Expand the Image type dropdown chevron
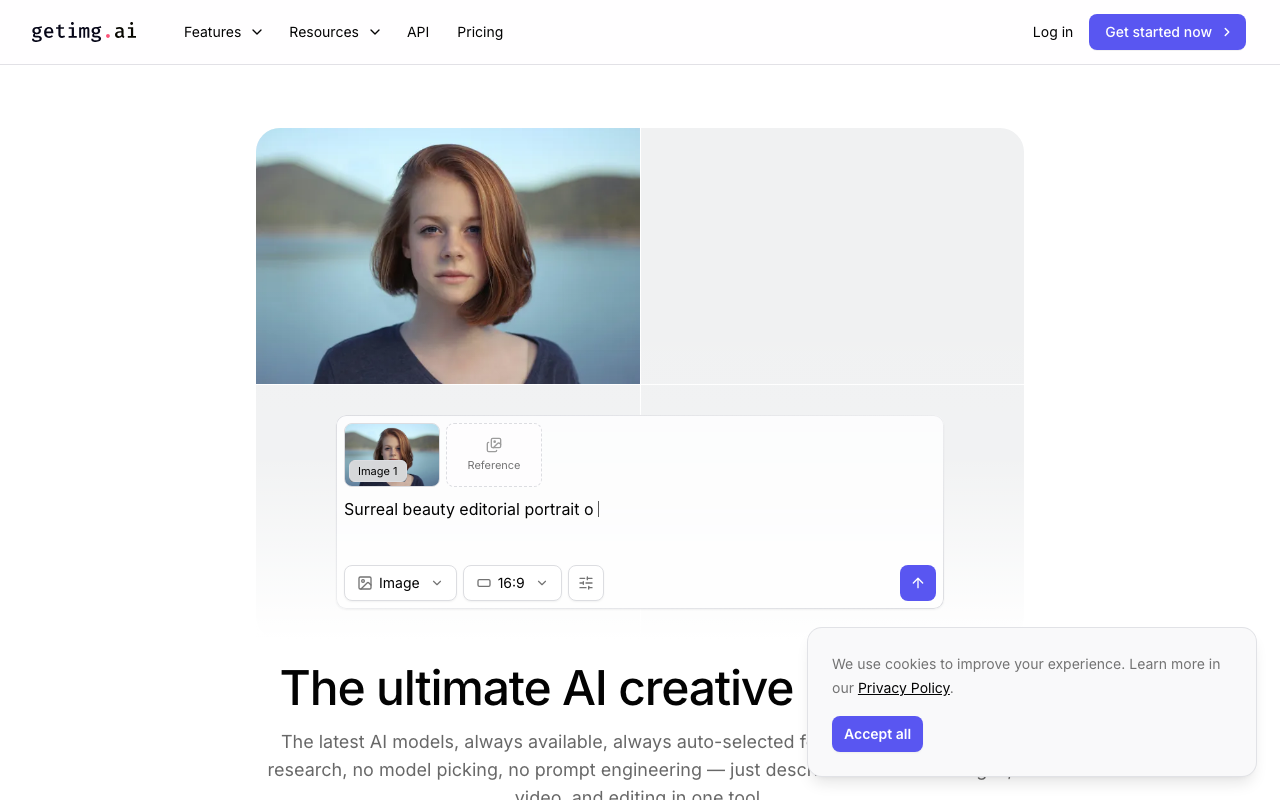Screen dimensions: 1280x800 pos(437,583)
